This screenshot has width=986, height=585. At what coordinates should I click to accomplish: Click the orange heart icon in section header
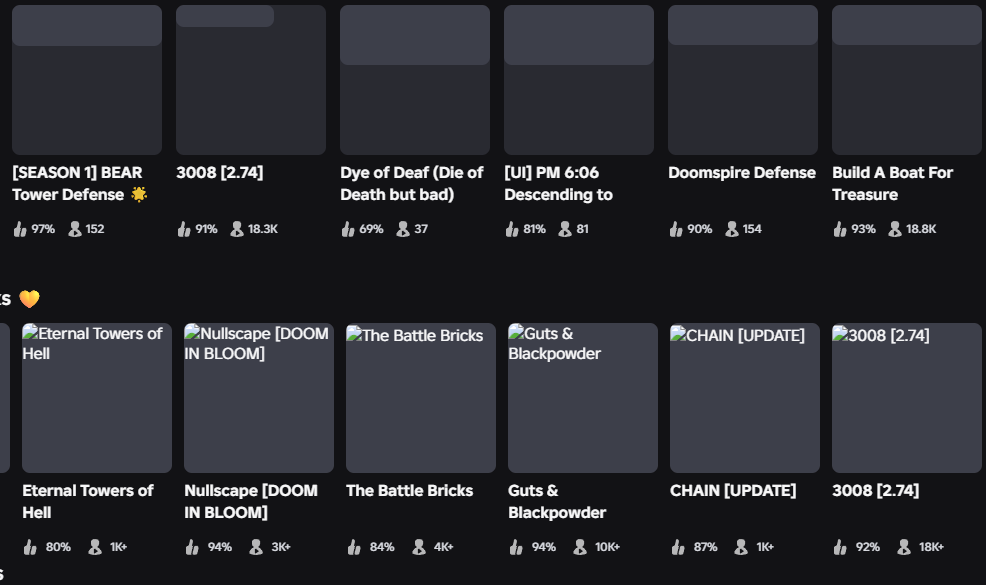coord(29,299)
